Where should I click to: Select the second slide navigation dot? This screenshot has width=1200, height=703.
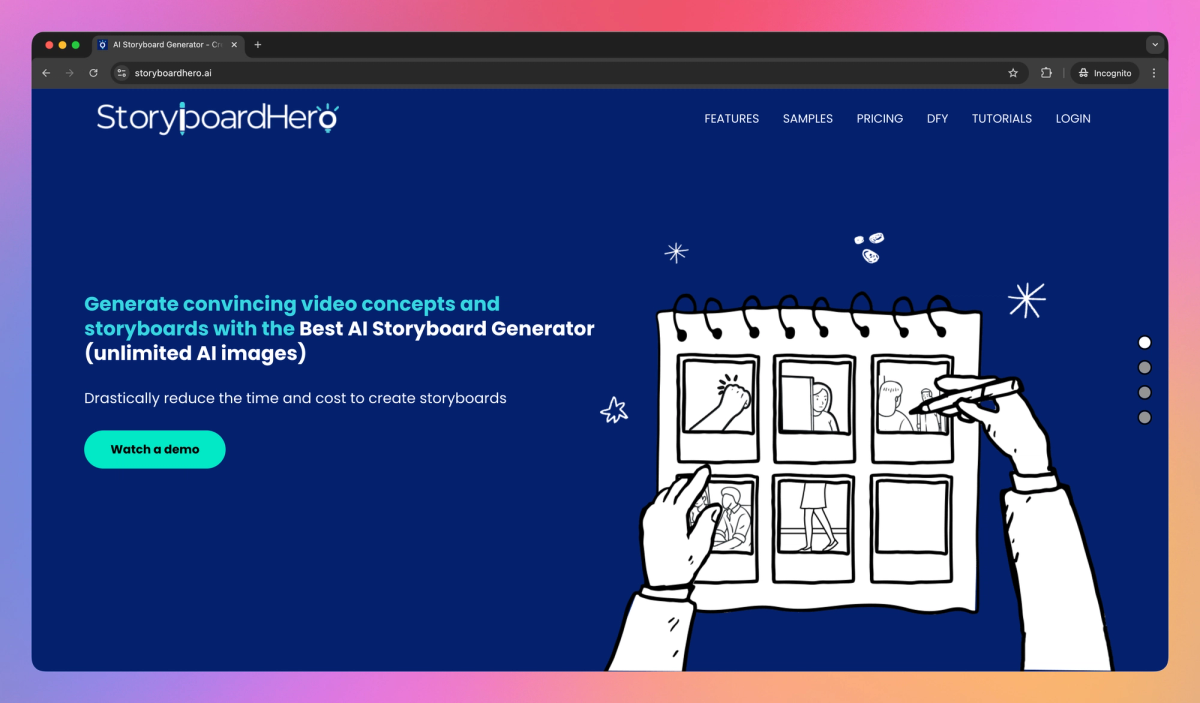tap(1145, 367)
